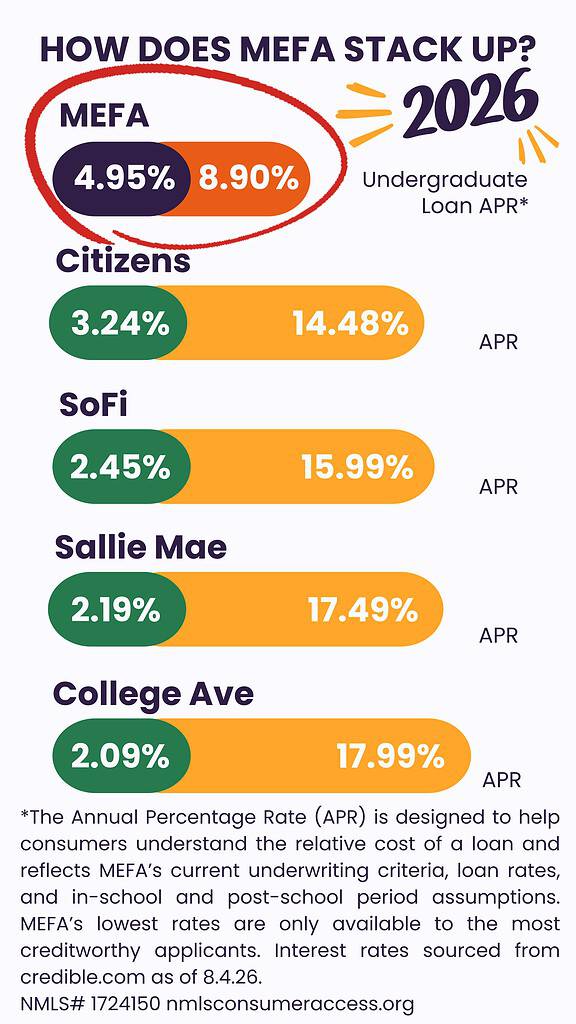Viewport: 576px width, 1024px height.
Task: Select the SoFi 2.45% green pill
Action: [x=121, y=466]
